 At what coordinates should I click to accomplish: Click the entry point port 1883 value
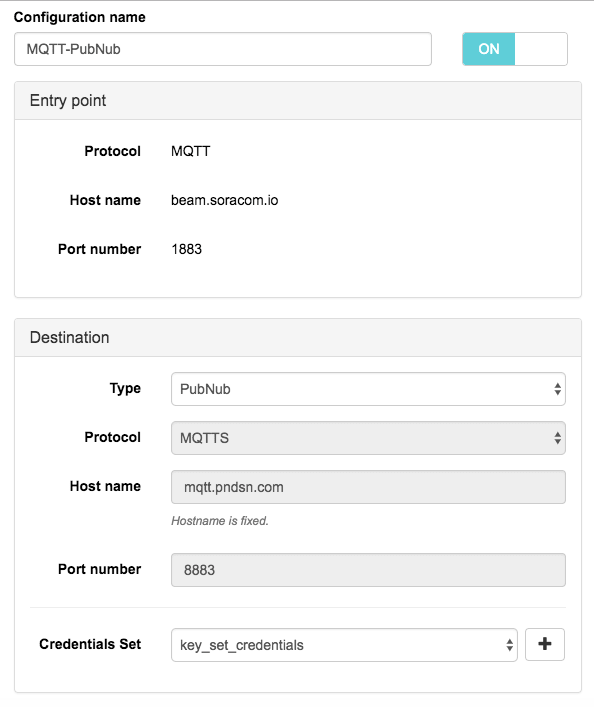click(187, 249)
